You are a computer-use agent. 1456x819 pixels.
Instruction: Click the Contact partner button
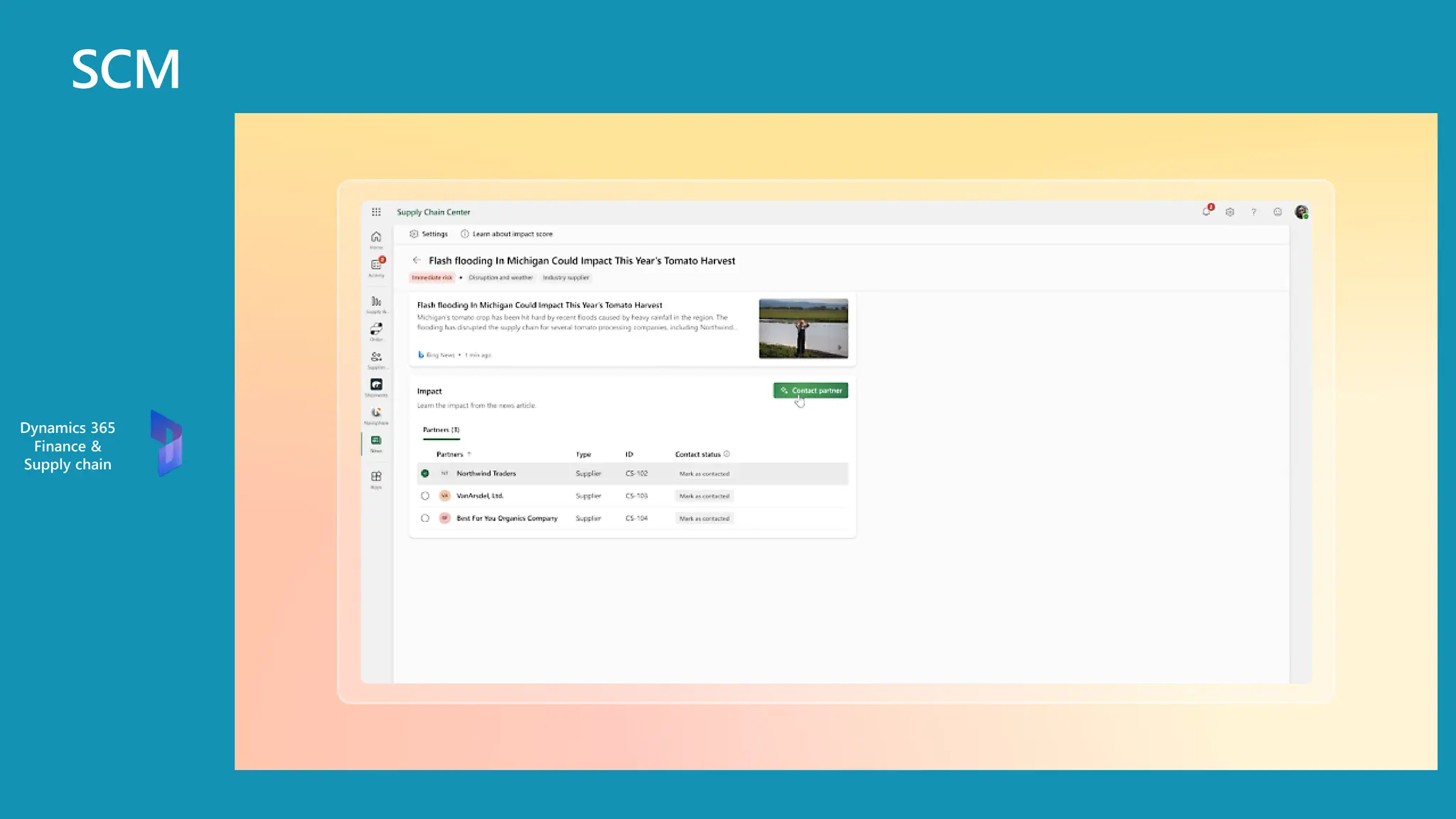(x=810, y=390)
